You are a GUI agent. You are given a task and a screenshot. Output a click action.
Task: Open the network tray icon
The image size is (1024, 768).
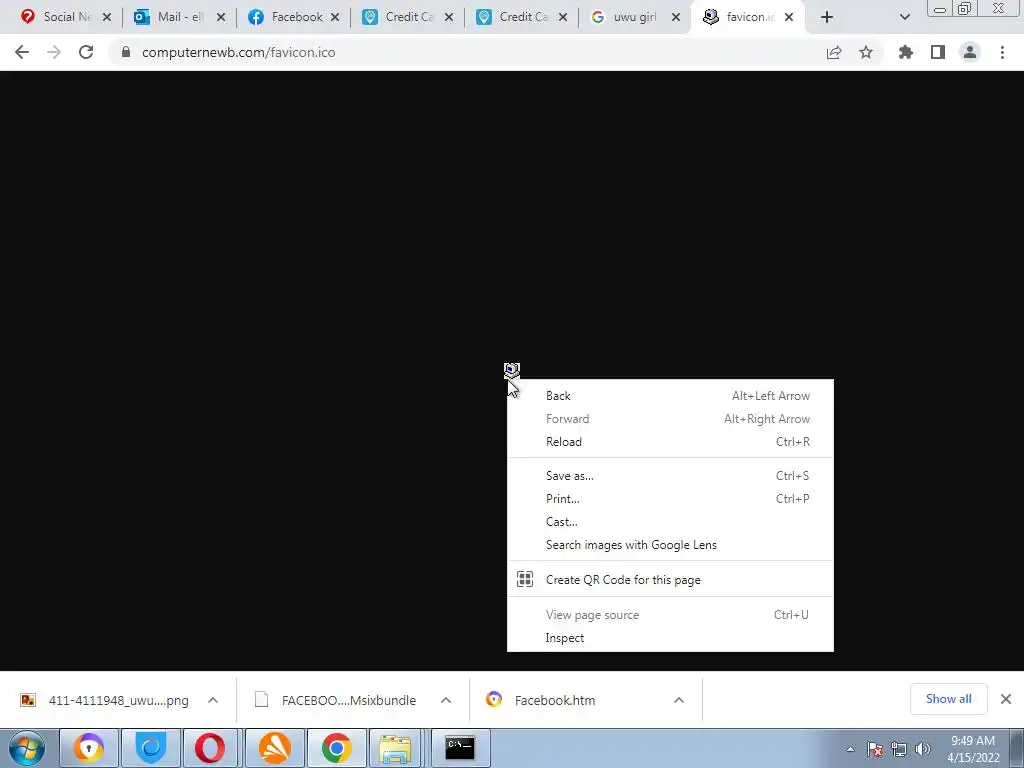click(899, 749)
